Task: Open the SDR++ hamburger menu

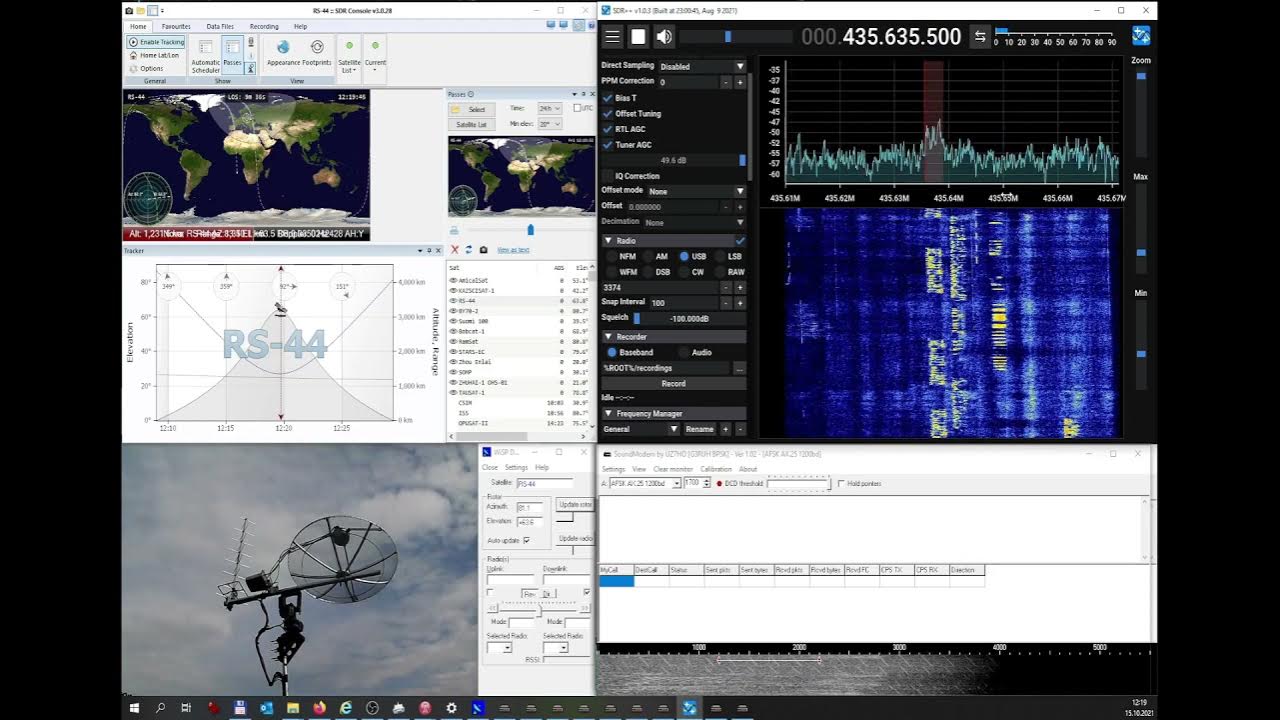Action: click(x=612, y=37)
